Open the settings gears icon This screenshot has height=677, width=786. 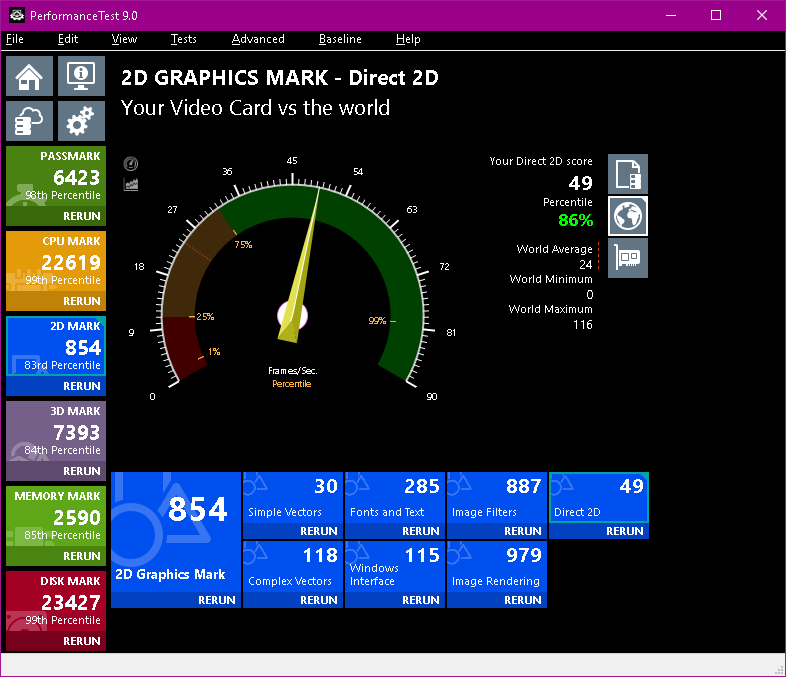click(81, 121)
